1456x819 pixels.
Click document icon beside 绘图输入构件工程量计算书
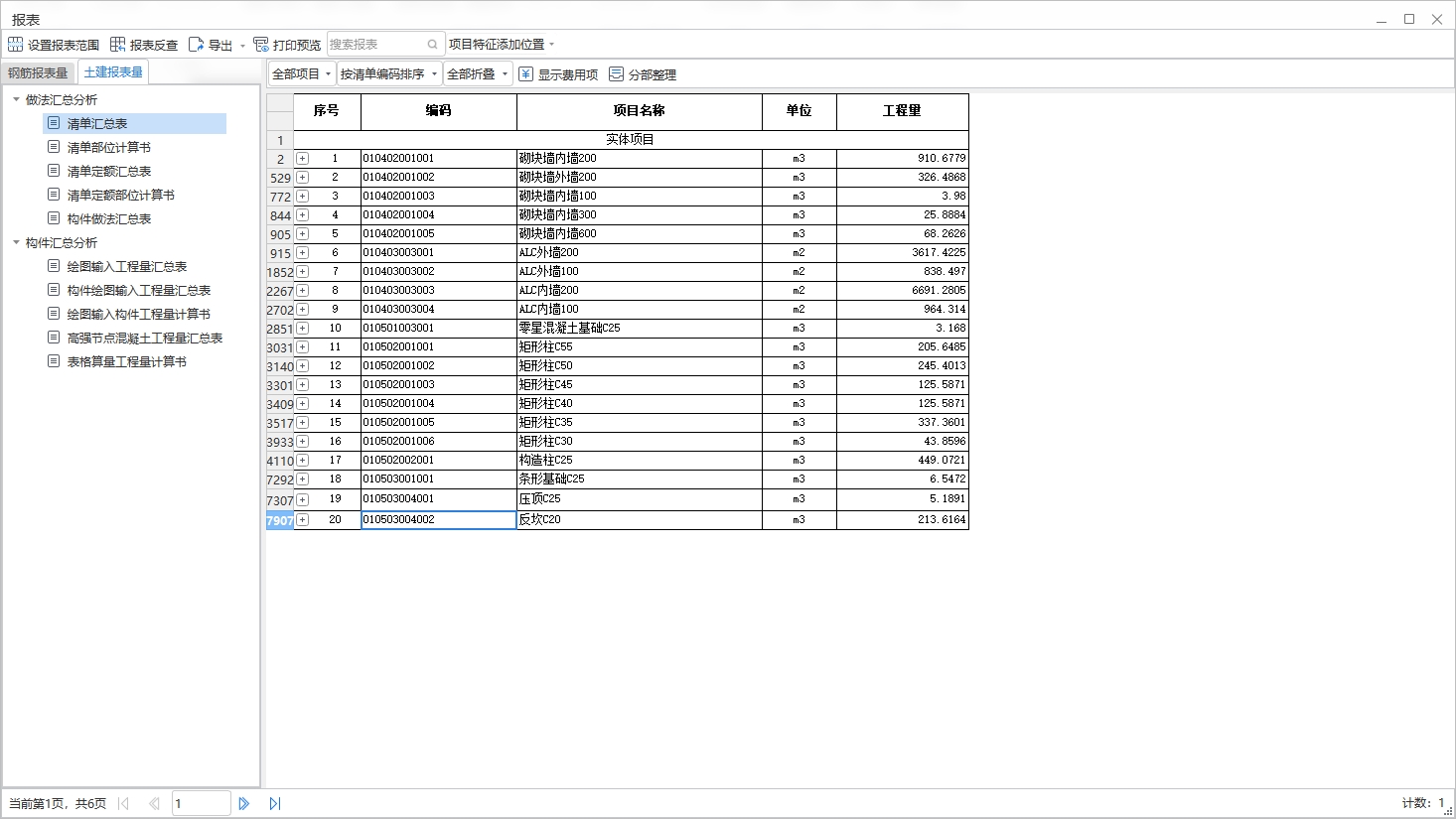coord(54,314)
